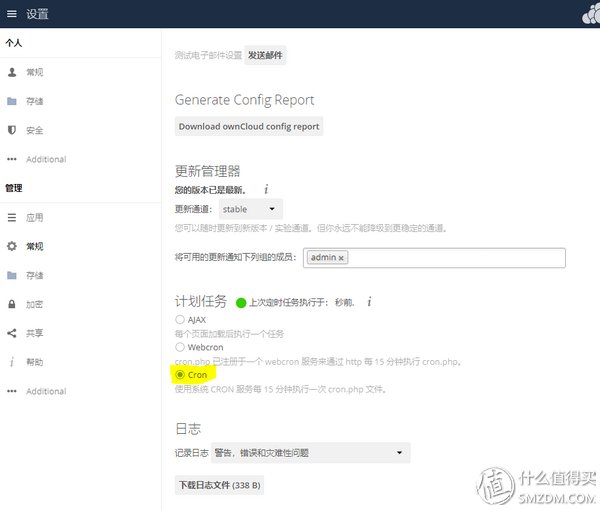Click the update notification group input field

tap(434, 258)
